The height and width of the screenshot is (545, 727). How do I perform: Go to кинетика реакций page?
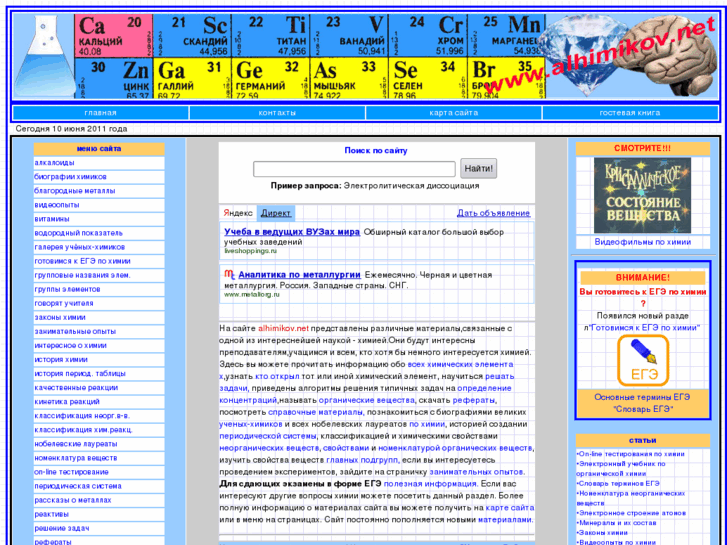pyautogui.click(x=67, y=401)
